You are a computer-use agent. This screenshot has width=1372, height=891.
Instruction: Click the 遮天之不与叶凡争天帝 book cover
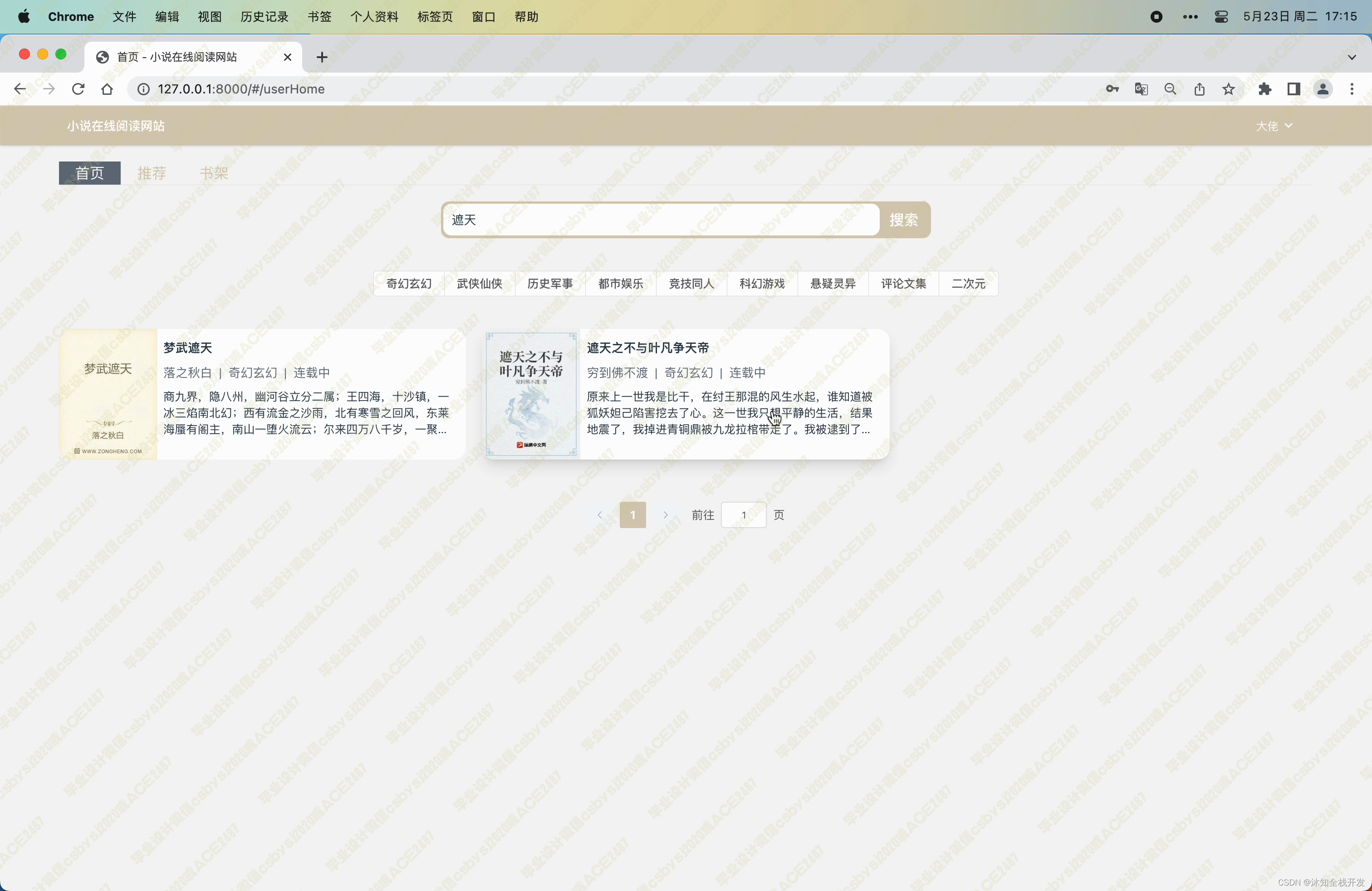(531, 394)
